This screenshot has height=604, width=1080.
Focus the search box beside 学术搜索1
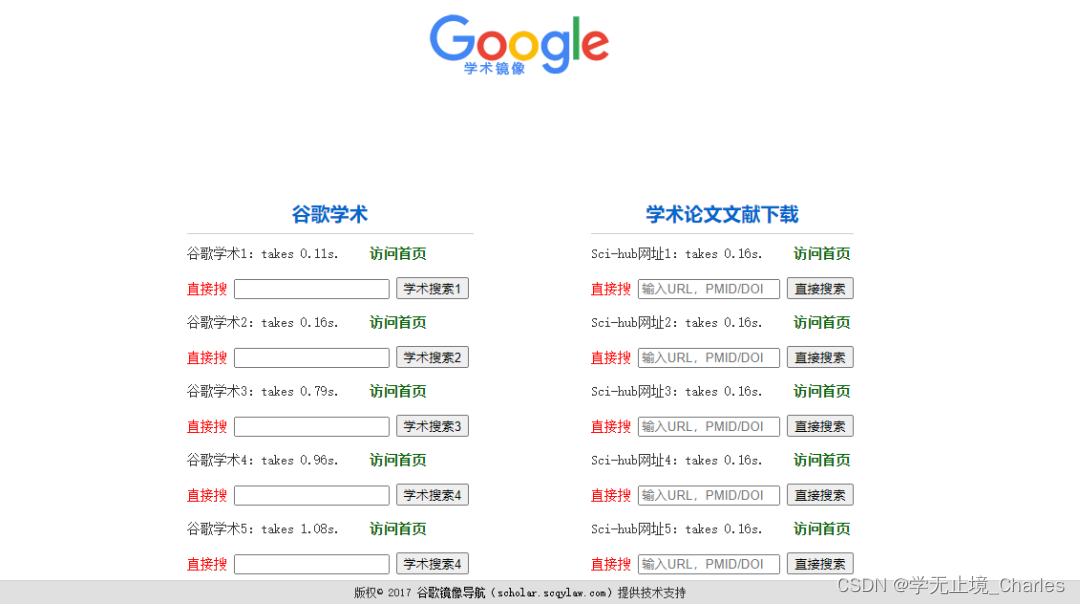[312, 289]
